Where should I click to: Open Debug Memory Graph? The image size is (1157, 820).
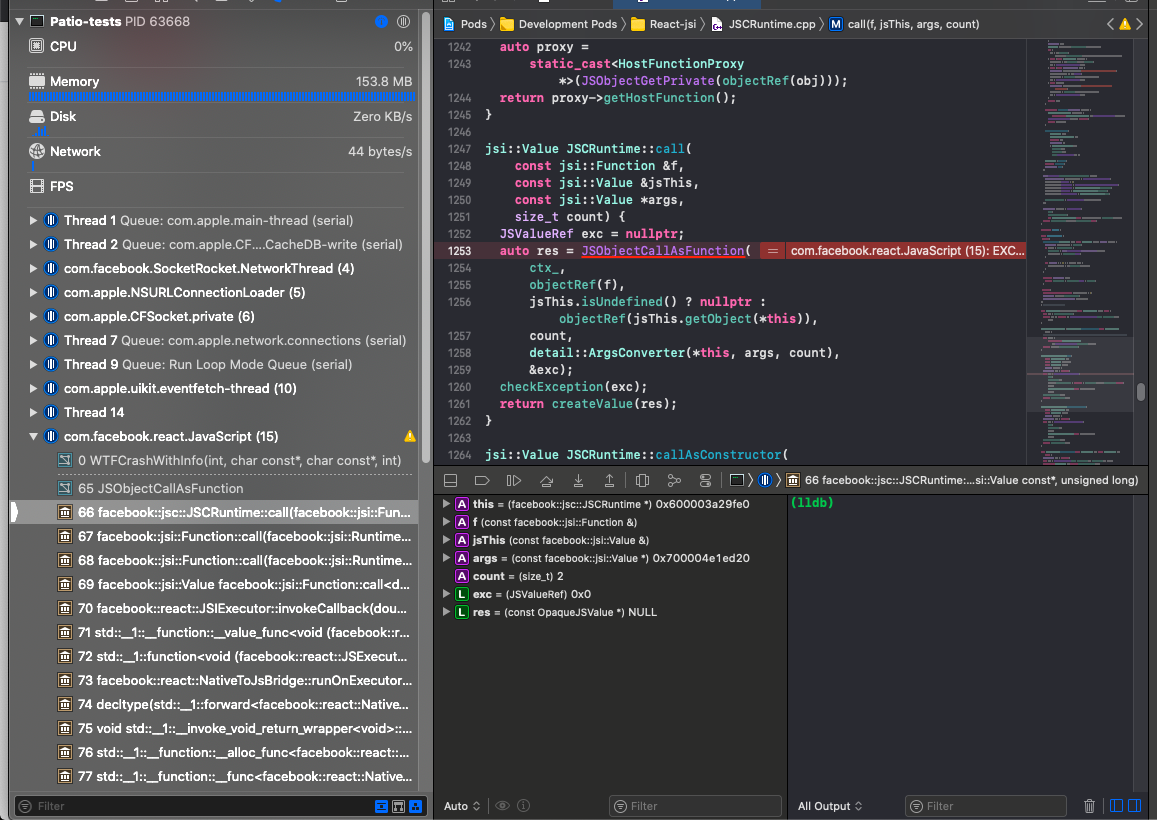pos(674,480)
